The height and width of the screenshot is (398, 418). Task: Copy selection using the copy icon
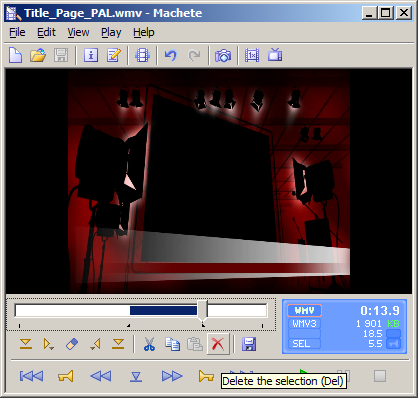172,344
